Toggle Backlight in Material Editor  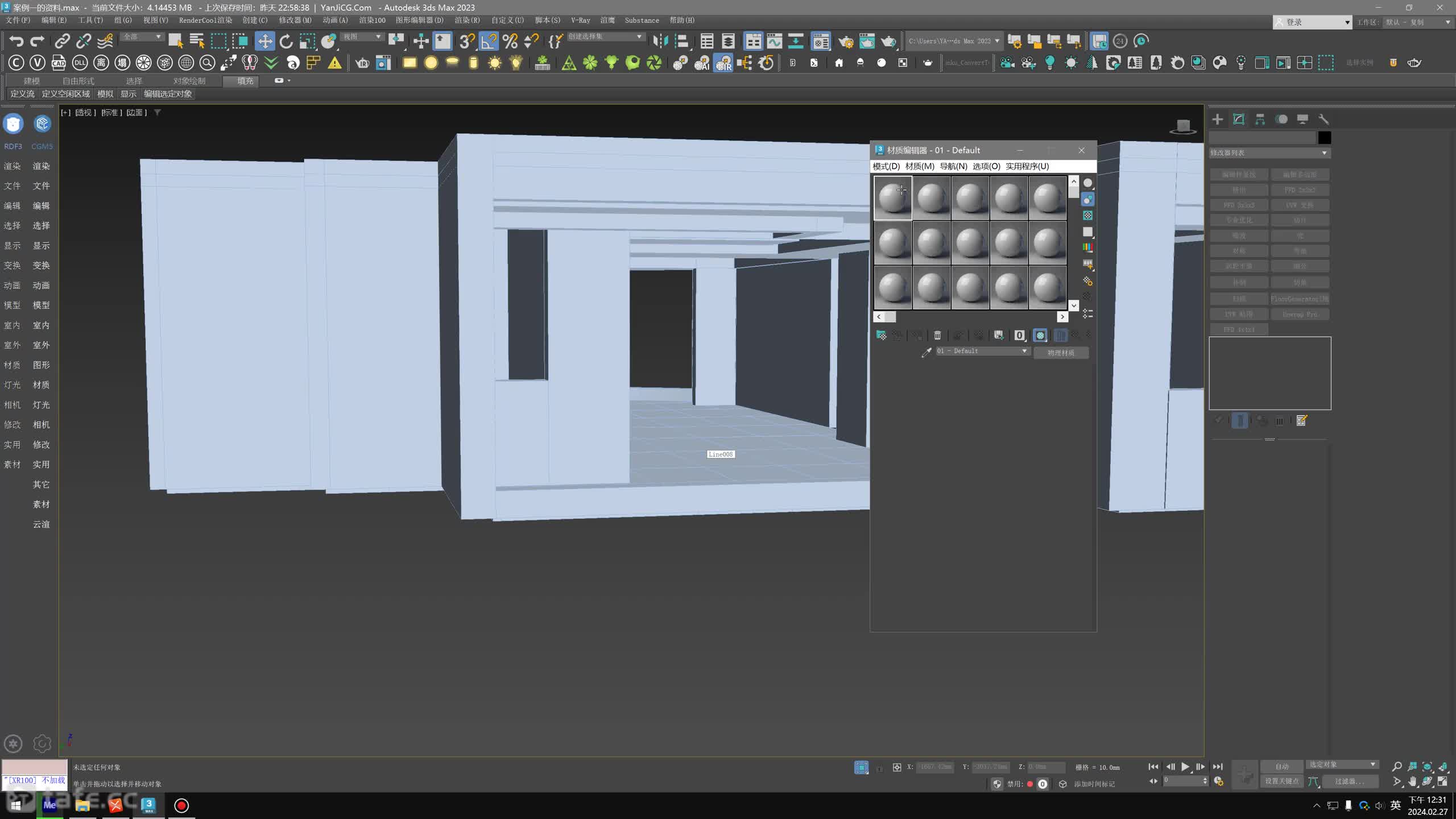click(1087, 199)
